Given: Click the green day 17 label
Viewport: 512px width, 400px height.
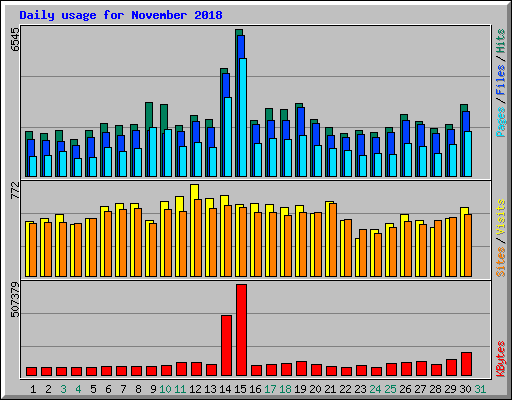Looking at the screenshot, I should [270, 389].
